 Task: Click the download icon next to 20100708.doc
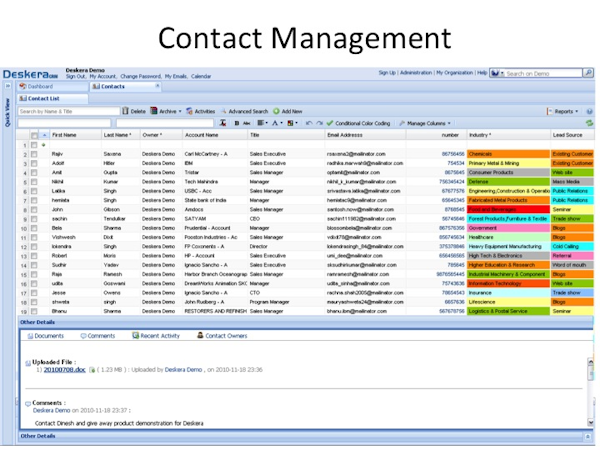click(92, 370)
